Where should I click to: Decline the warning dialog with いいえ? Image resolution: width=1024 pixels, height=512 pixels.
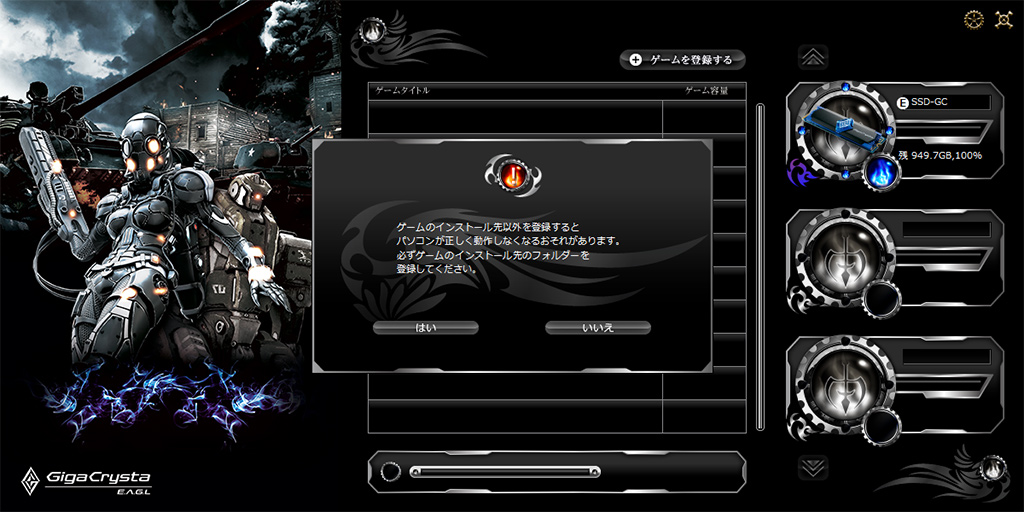(x=598, y=328)
